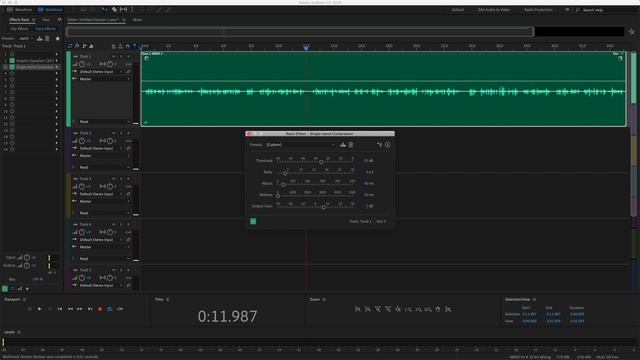Toggle Effects Rack main power button at bottom
Screen dimensions: 640x360
point(5,289)
